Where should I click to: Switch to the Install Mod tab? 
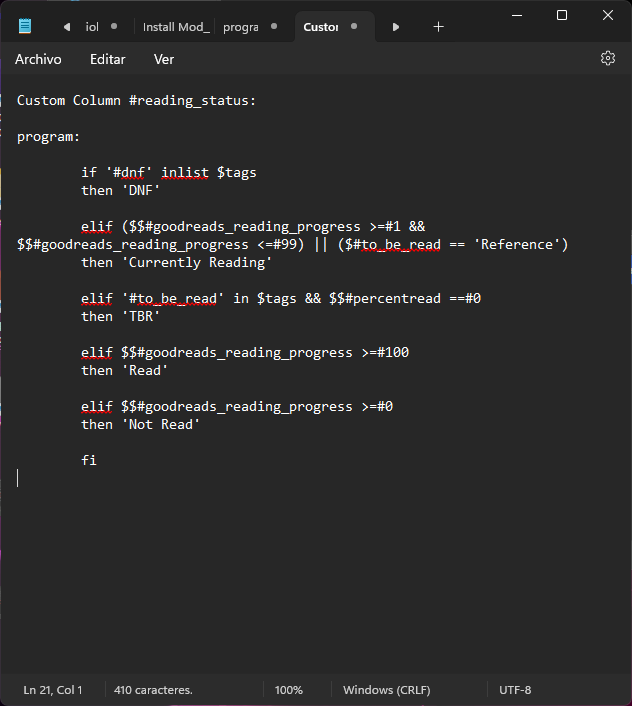click(x=175, y=27)
